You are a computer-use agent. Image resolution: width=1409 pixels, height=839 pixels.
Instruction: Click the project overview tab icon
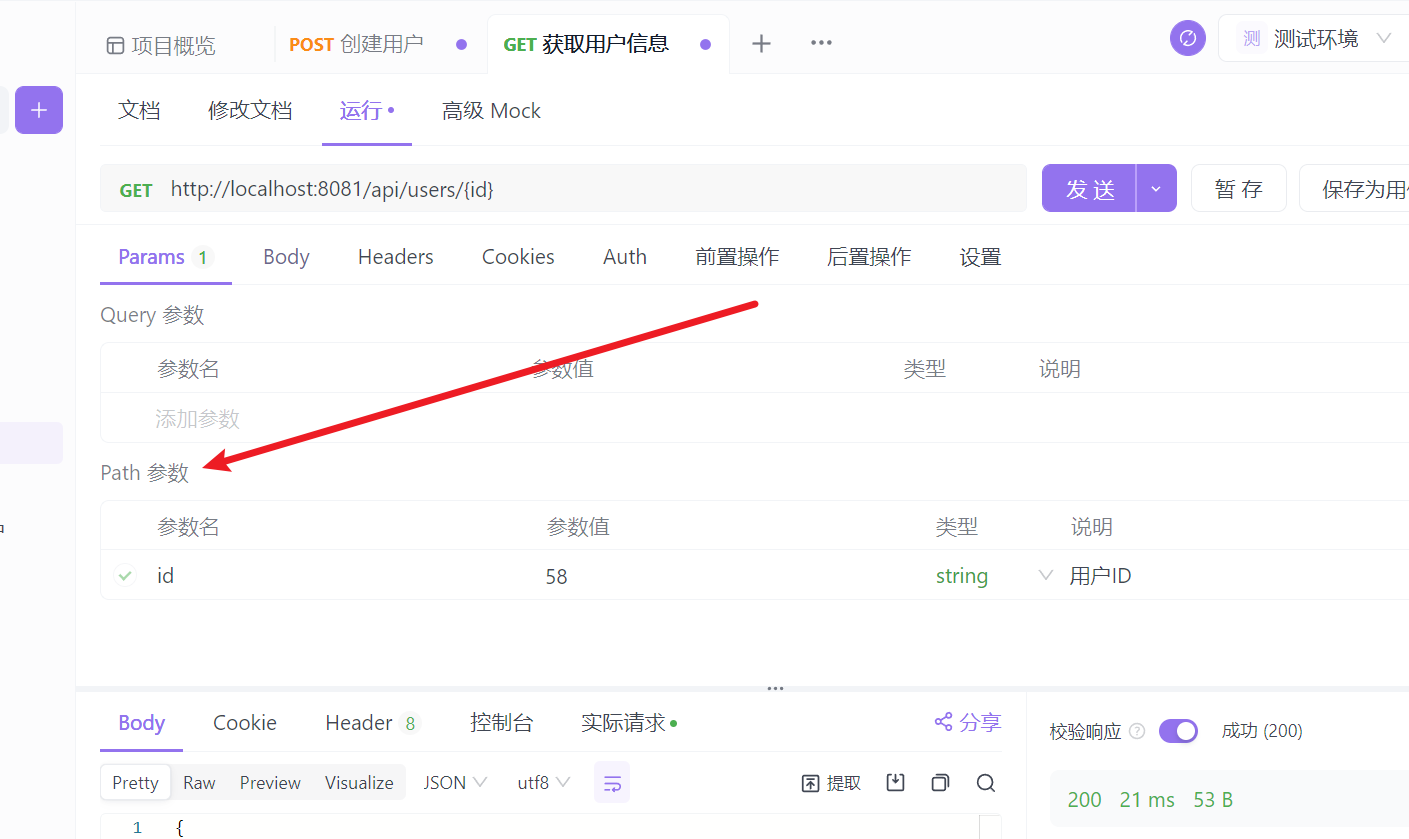[x=115, y=45]
